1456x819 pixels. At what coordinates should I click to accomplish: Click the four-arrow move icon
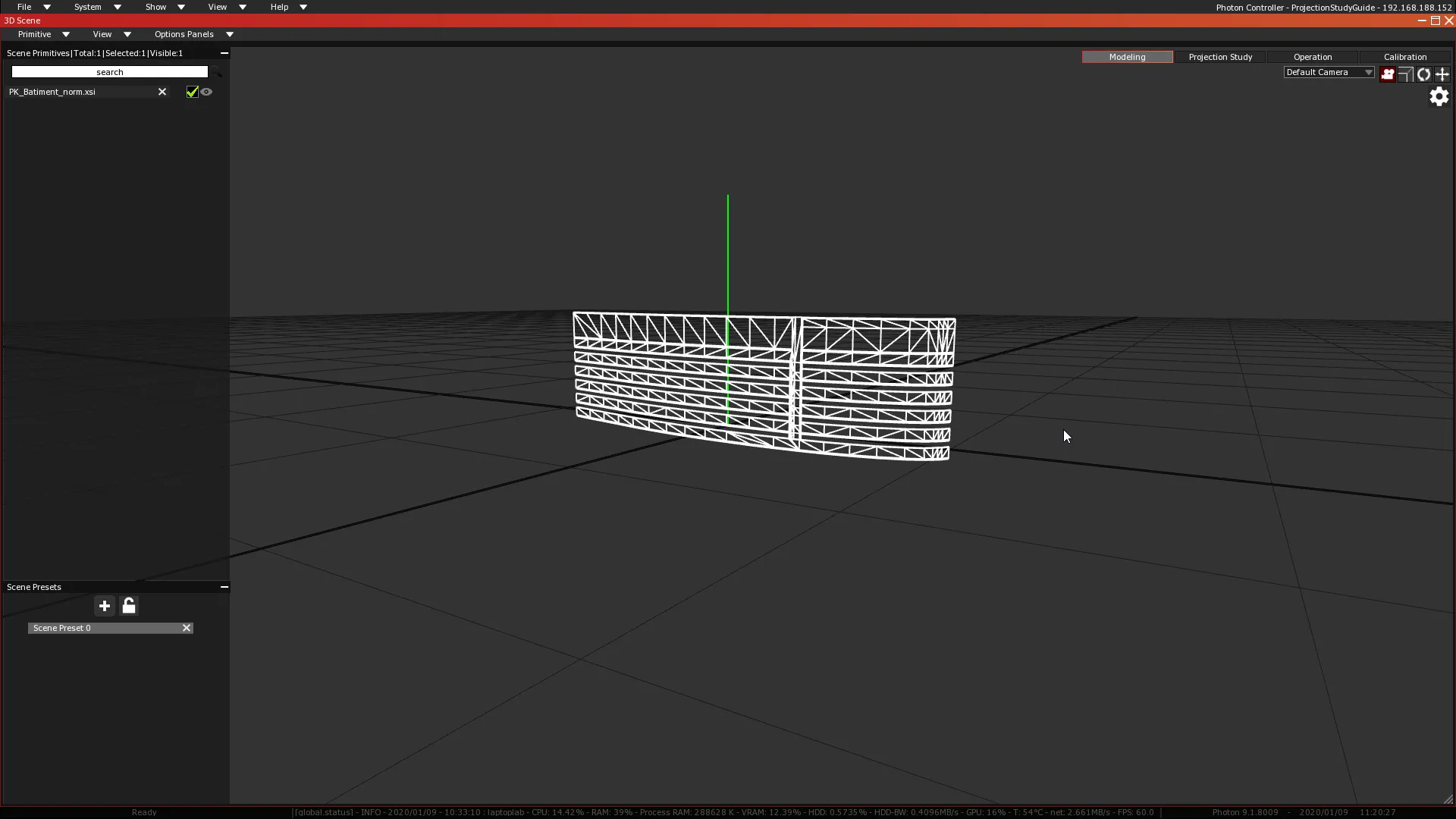coord(1442,74)
